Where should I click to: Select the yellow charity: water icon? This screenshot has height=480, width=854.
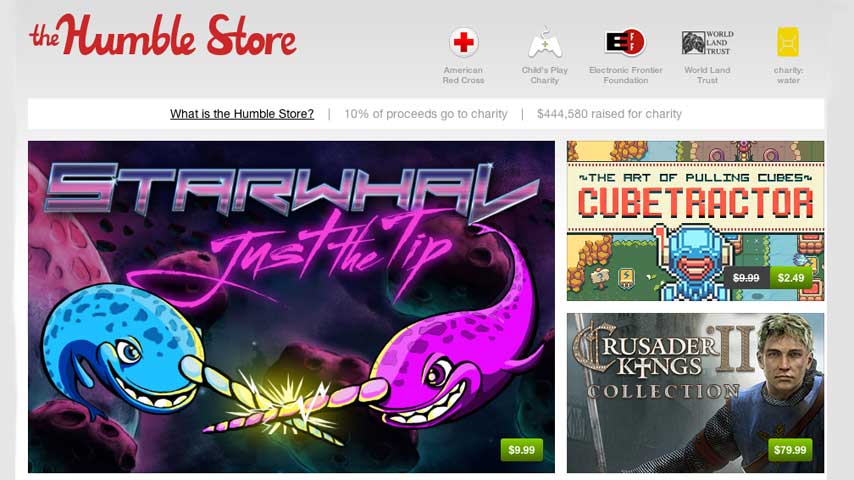(788, 42)
